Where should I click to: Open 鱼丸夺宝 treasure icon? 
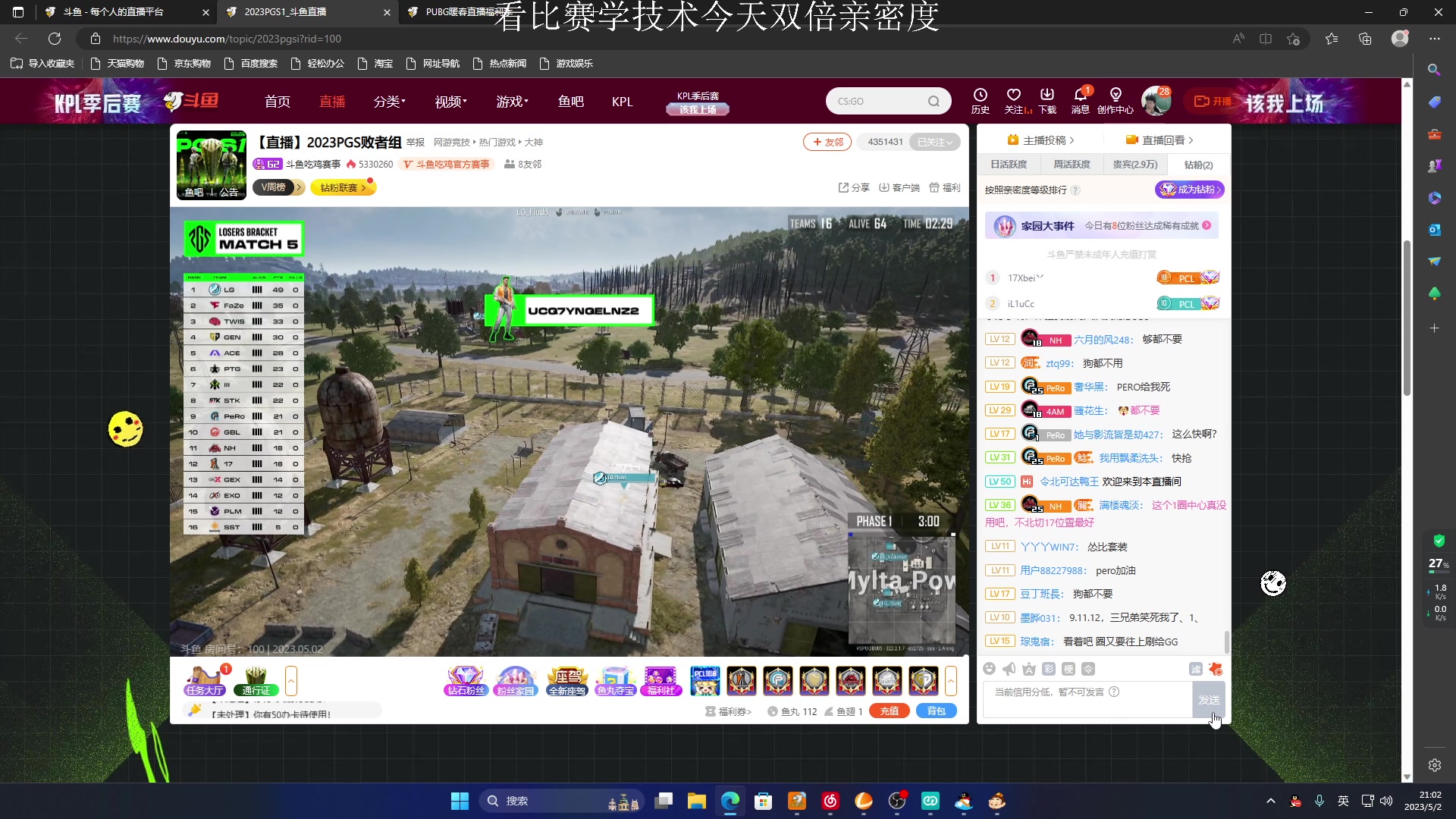(616, 680)
